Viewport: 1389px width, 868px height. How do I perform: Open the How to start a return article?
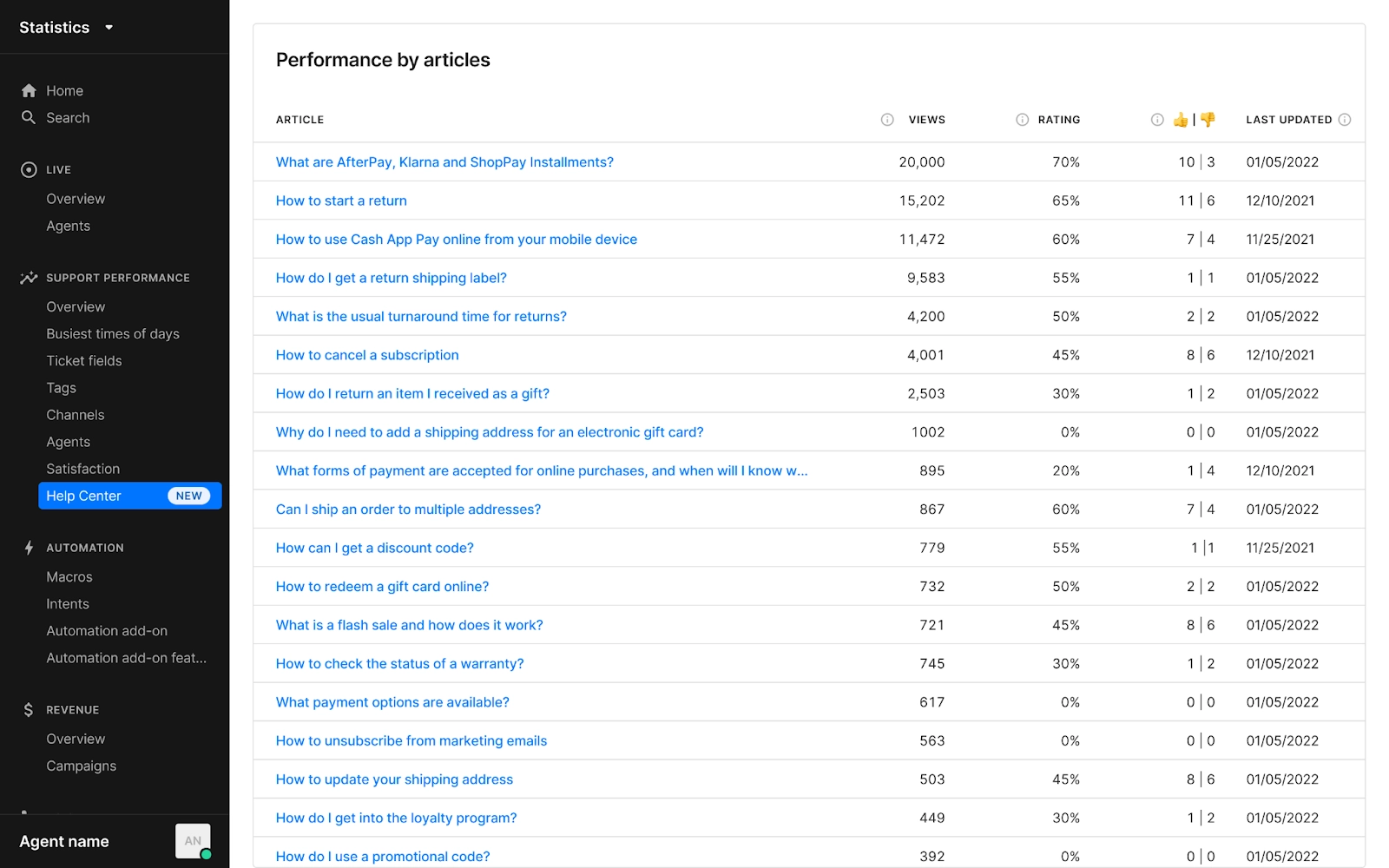[x=340, y=201]
